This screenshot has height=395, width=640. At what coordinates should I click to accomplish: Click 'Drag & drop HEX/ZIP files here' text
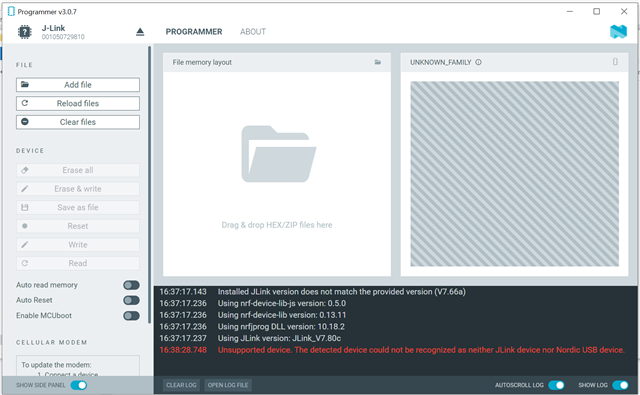coord(277,225)
